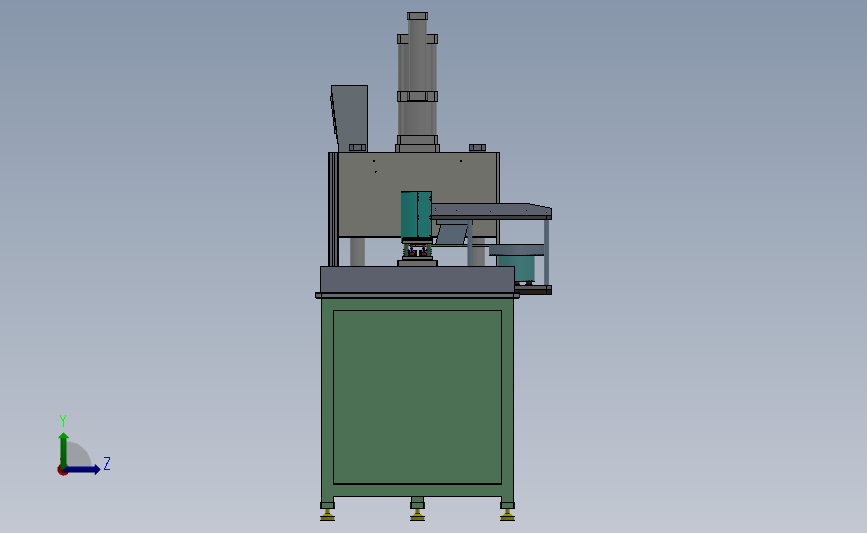Screen dimensions: 867x533
Task: Click the teal press head block
Action: tap(416, 215)
